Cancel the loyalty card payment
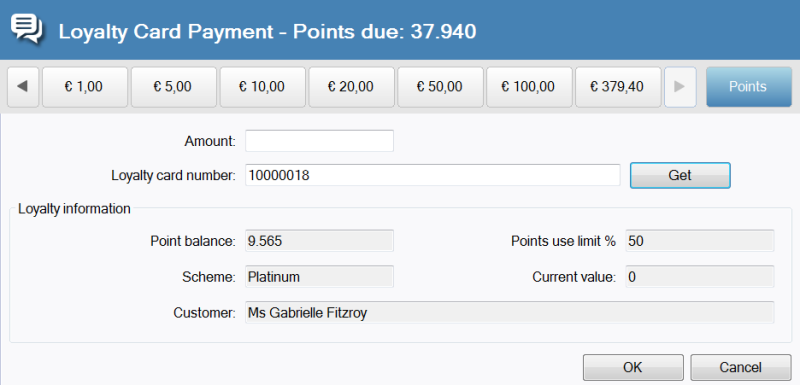The width and height of the screenshot is (800, 385). click(x=741, y=368)
